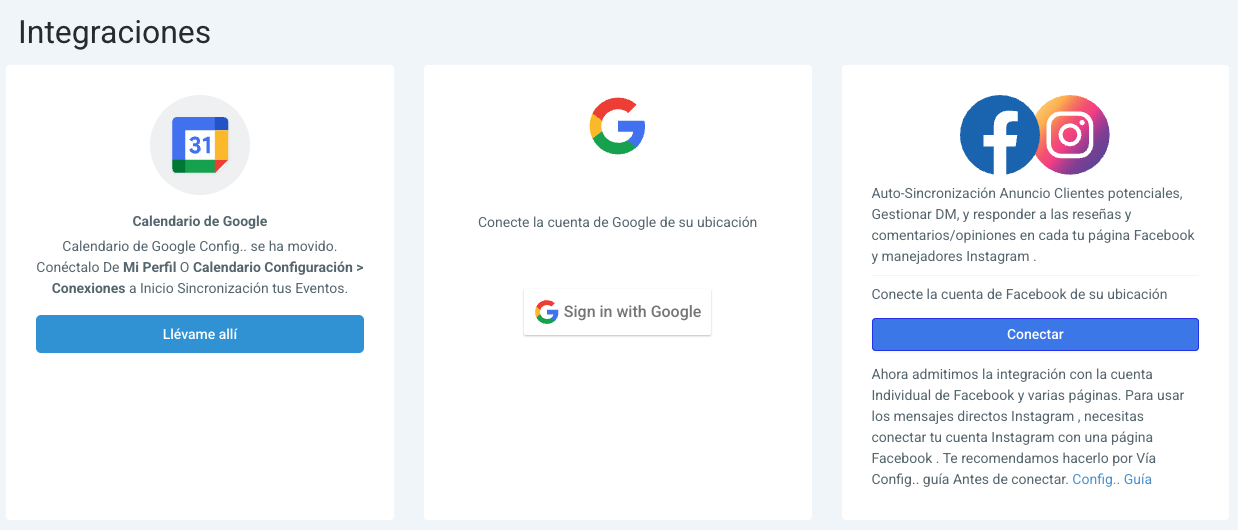Image resolution: width=1238 pixels, height=530 pixels.
Task: Click the bold "Conexiones" text
Action: 88,288
